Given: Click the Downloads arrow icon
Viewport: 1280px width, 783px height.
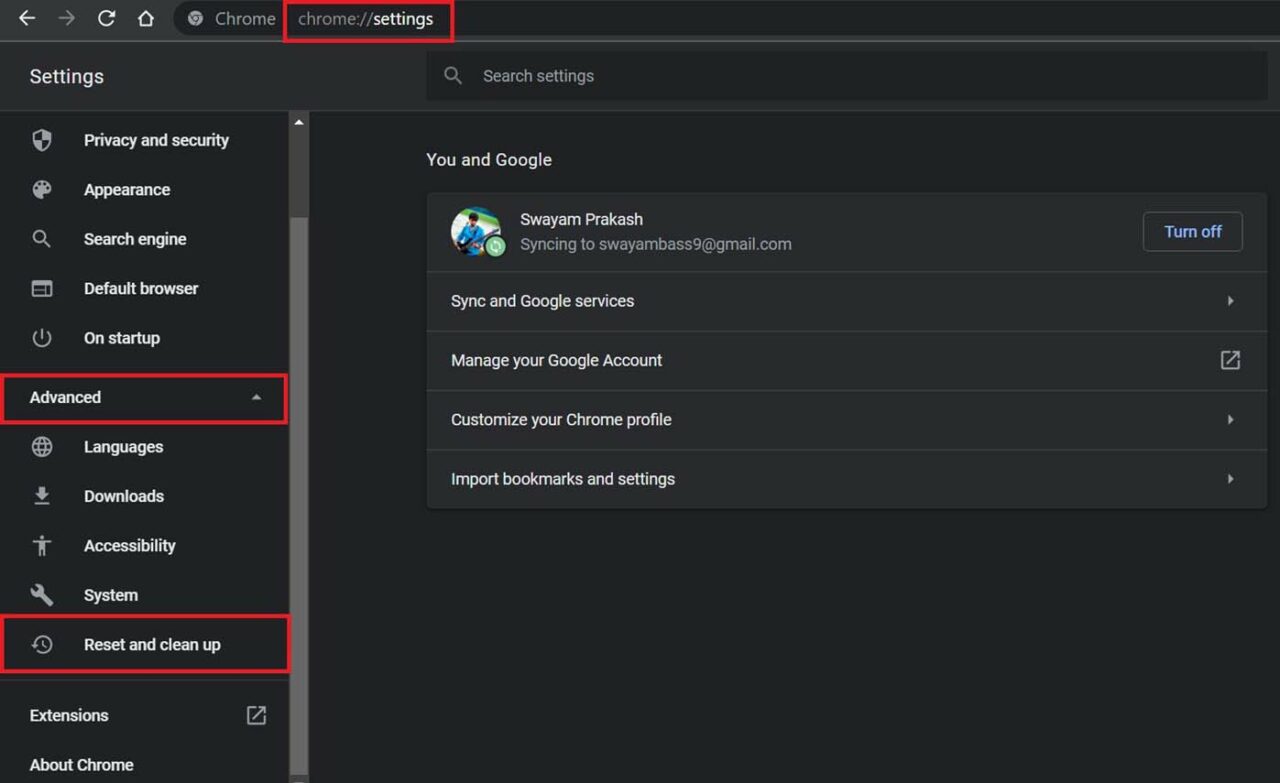Looking at the screenshot, I should [42, 496].
